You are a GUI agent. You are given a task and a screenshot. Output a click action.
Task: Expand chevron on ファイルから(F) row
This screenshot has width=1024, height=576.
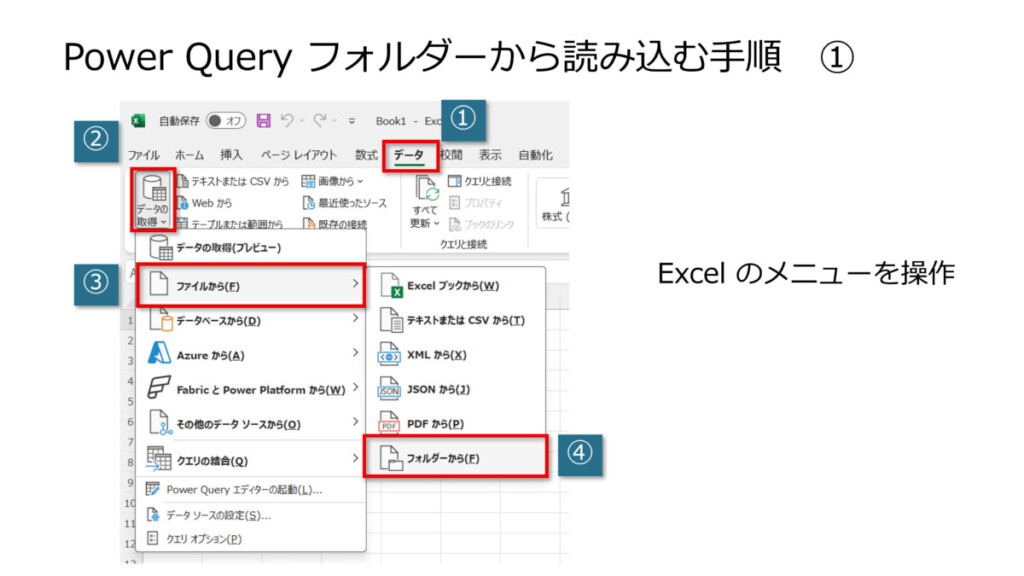point(355,283)
